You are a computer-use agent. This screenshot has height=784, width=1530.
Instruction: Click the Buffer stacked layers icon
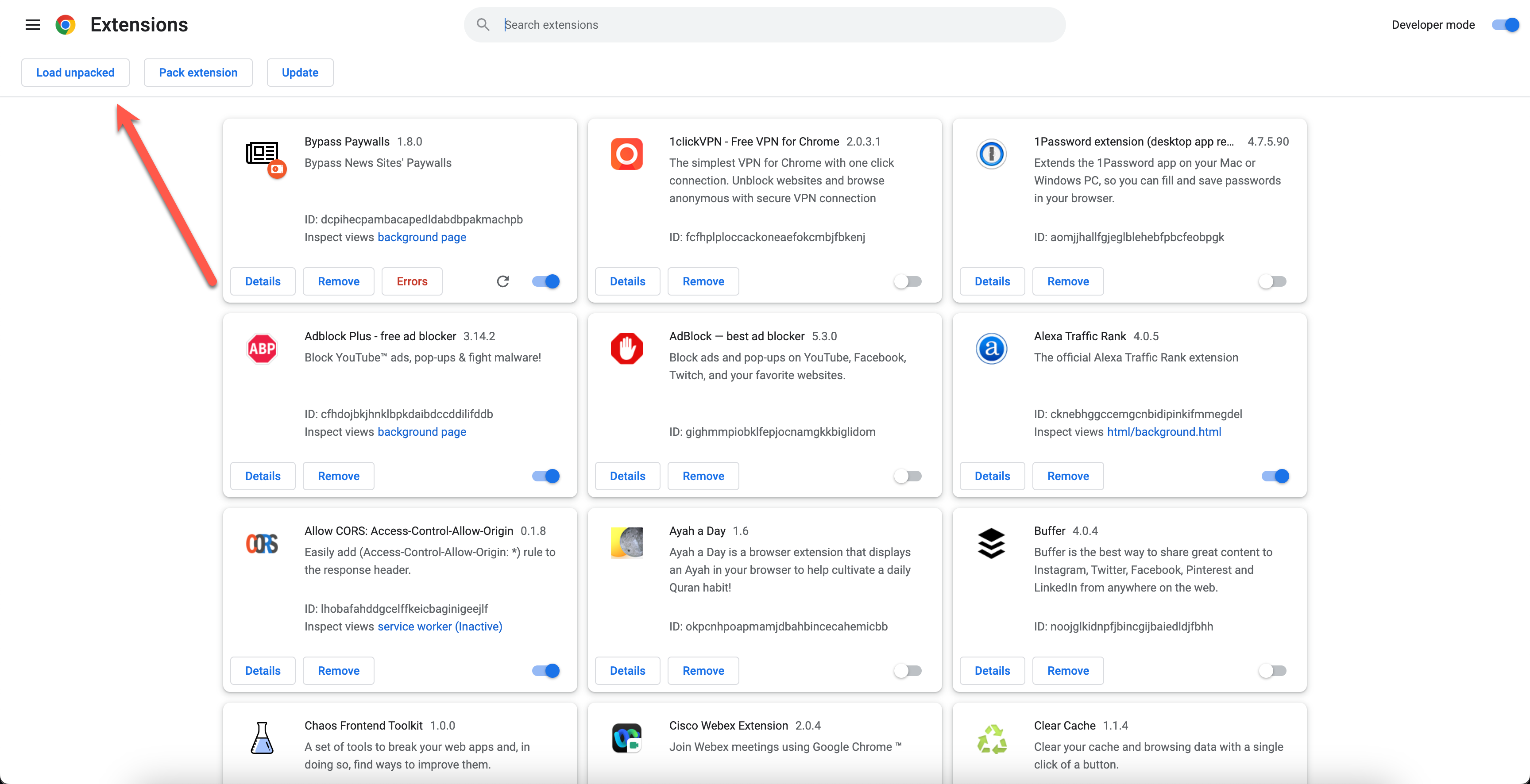click(991, 543)
